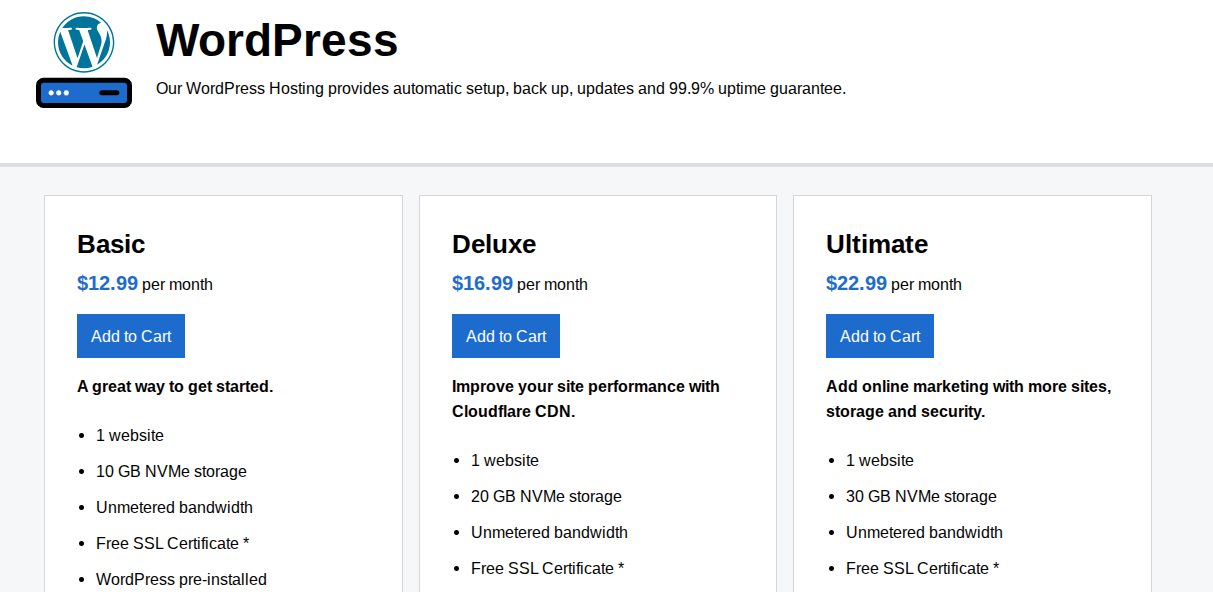Select the Basic plan title
The width and height of the screenshot is (1213, 592).
[111, 244]
